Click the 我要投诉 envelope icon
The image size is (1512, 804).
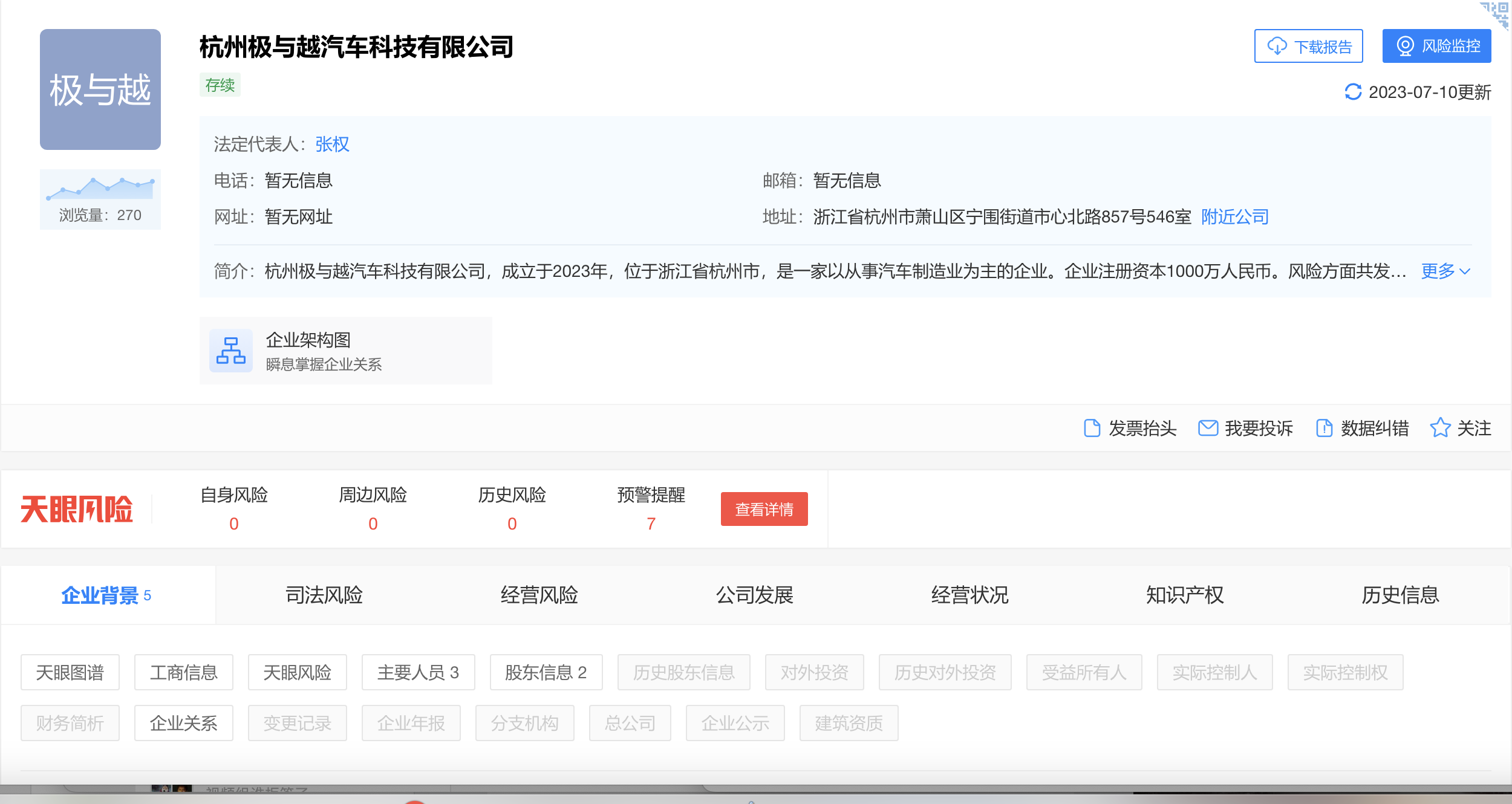click(x=1208, y=428)
